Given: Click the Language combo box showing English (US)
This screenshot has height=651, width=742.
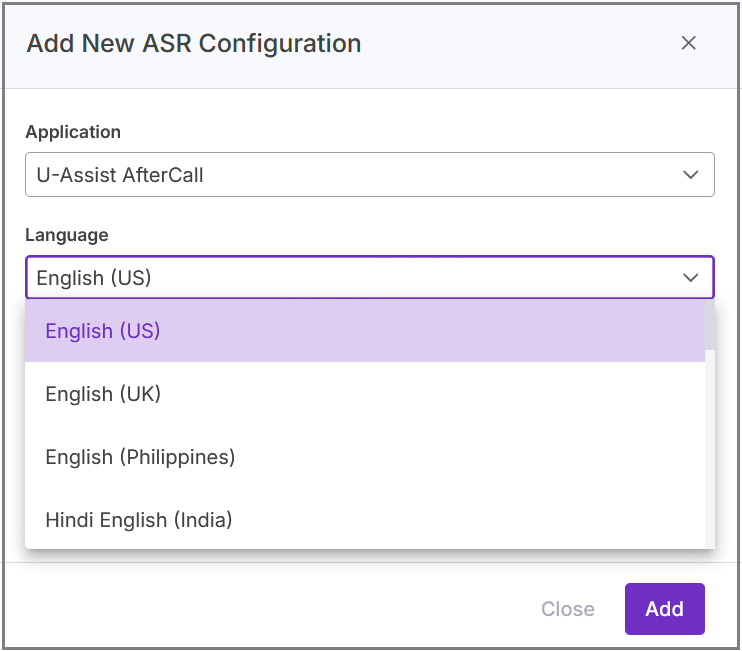Looking at the screenshot, I should (x=370, y=278).
